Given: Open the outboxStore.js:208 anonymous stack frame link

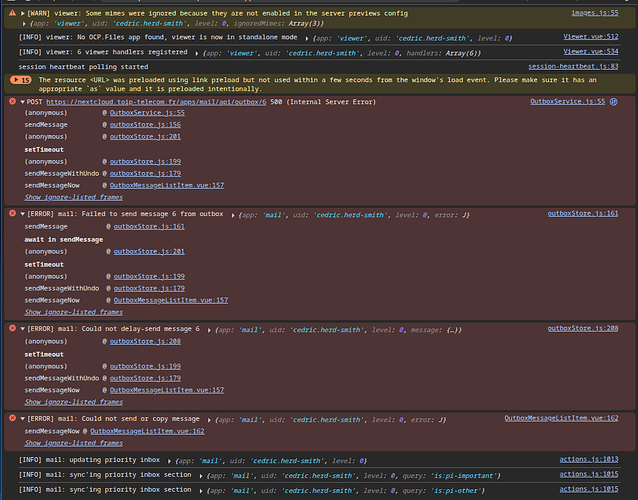Looking at the screenshot, I should tap(145, 341).
